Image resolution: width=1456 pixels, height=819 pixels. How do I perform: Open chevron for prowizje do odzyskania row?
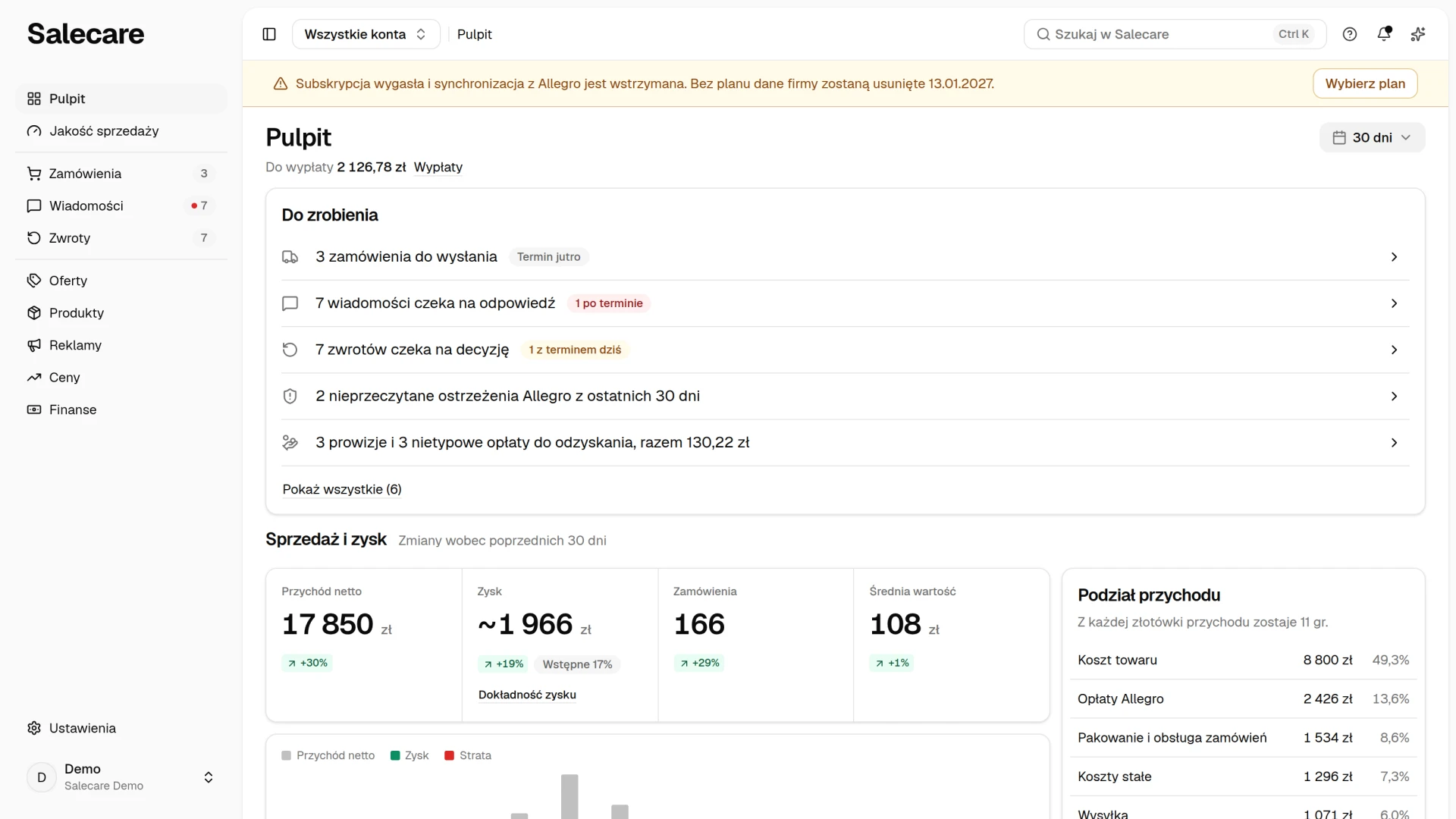(x=1394, y=442)
